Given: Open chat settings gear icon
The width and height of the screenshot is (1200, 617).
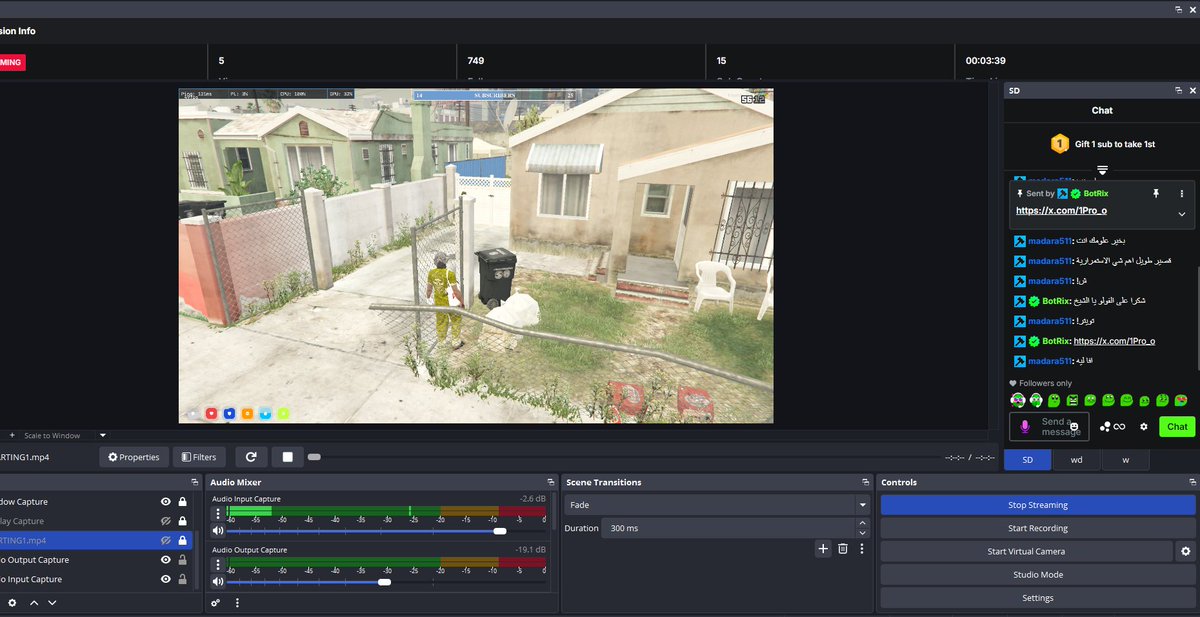Looking at the screenshot, I should click(x=1144, y=426).
